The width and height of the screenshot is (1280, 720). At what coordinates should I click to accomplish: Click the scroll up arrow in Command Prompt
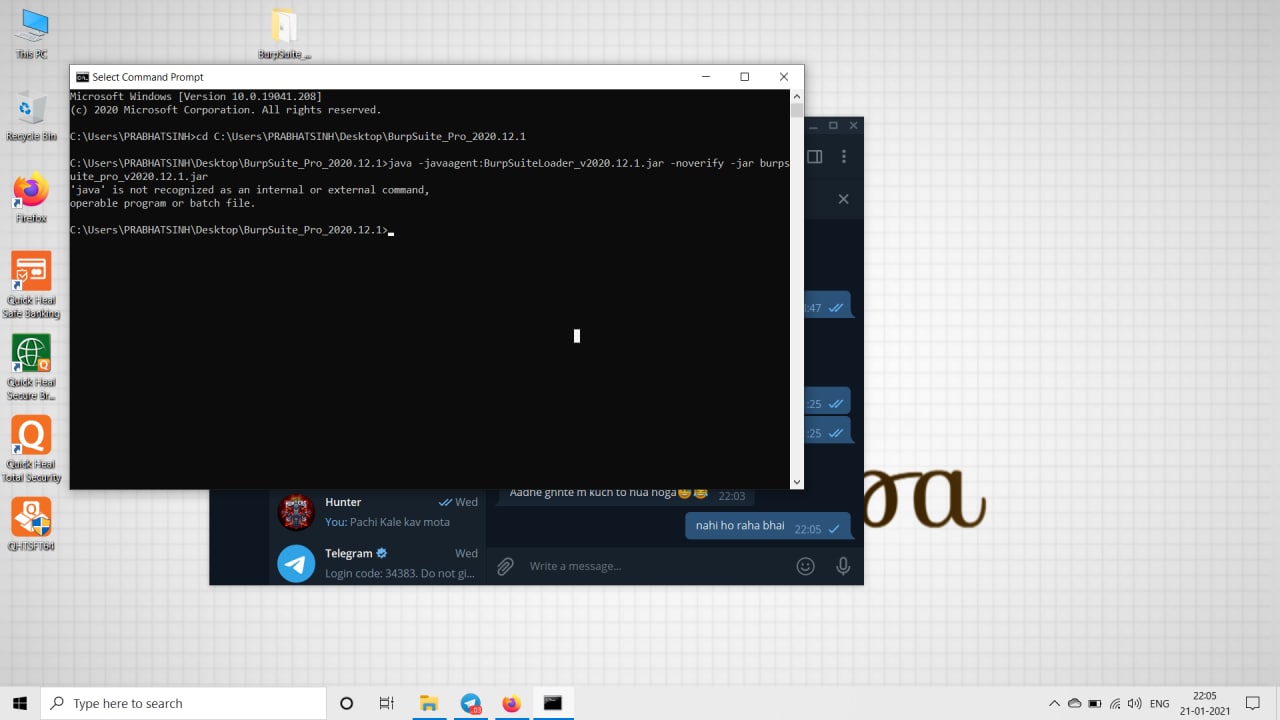pyautogui.click(x=796, y=96)
